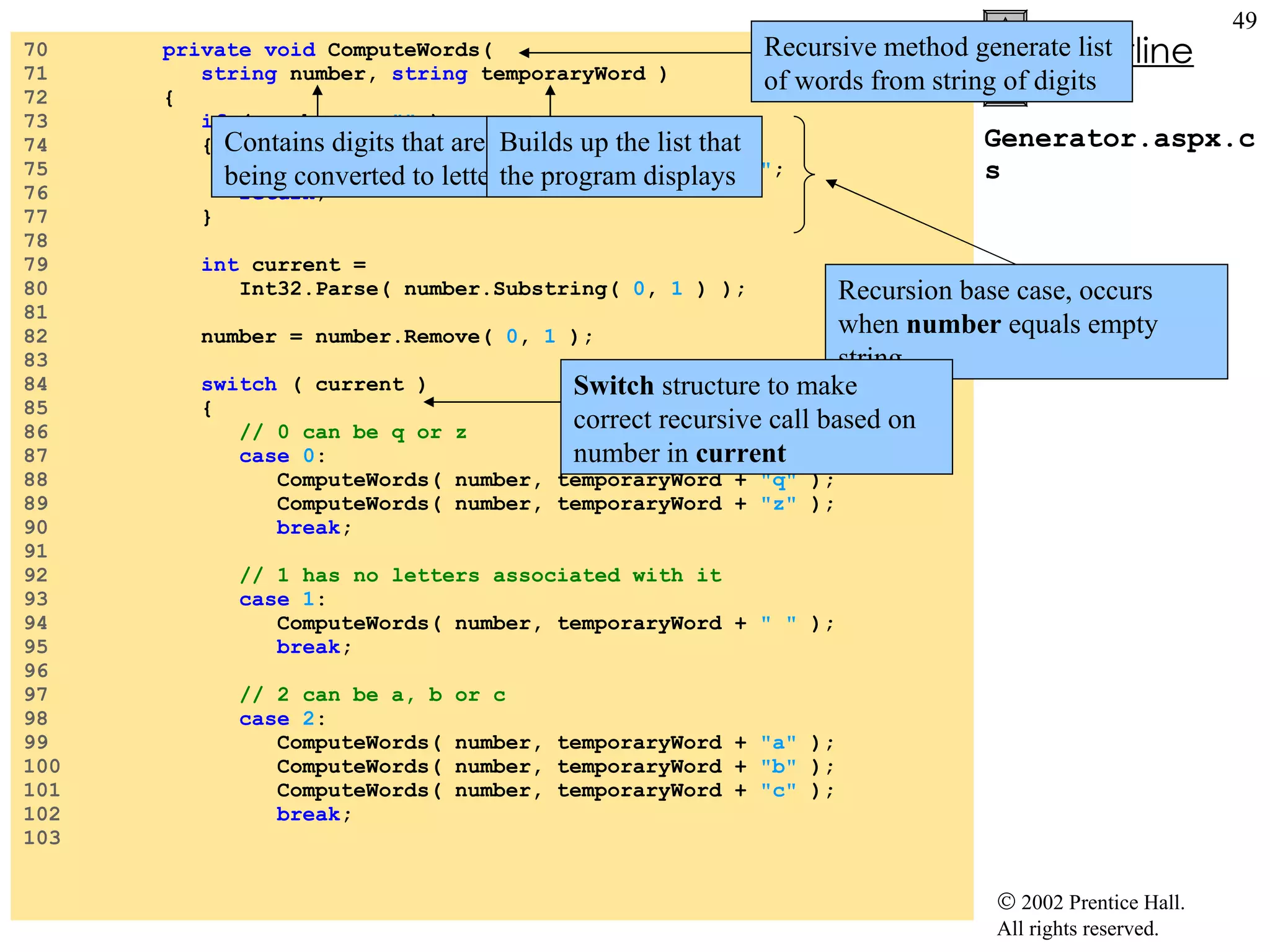This screenshot has width=1270, height=952.
Task: Click the 'private void ComputeWords(' code line
Action: (x=327, y=50)
